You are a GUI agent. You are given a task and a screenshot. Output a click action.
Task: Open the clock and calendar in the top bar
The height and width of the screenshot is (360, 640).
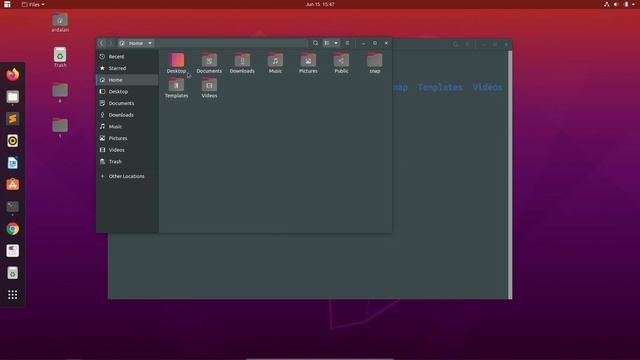click(320, 4)
